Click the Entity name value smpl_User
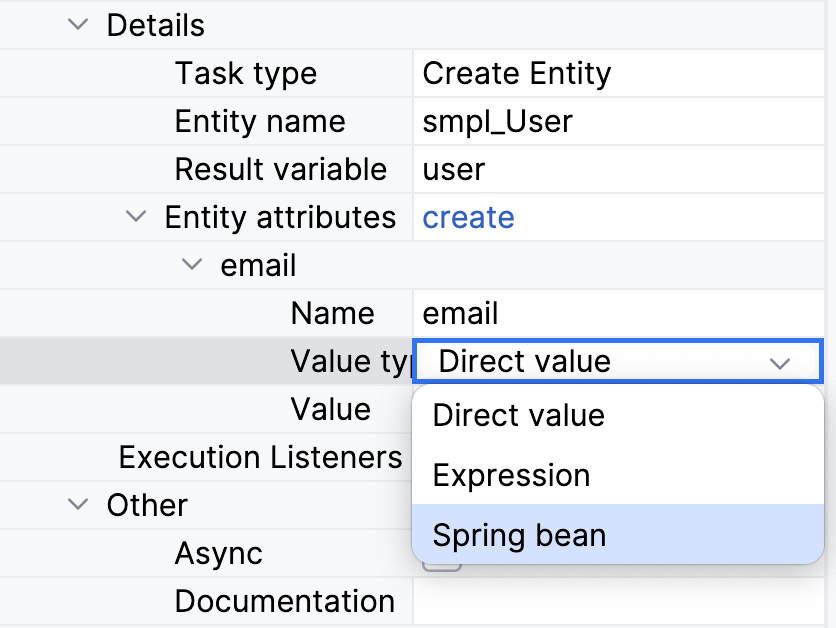The height and width of the screenshot is (628, 836). click(x=498, y=122)
